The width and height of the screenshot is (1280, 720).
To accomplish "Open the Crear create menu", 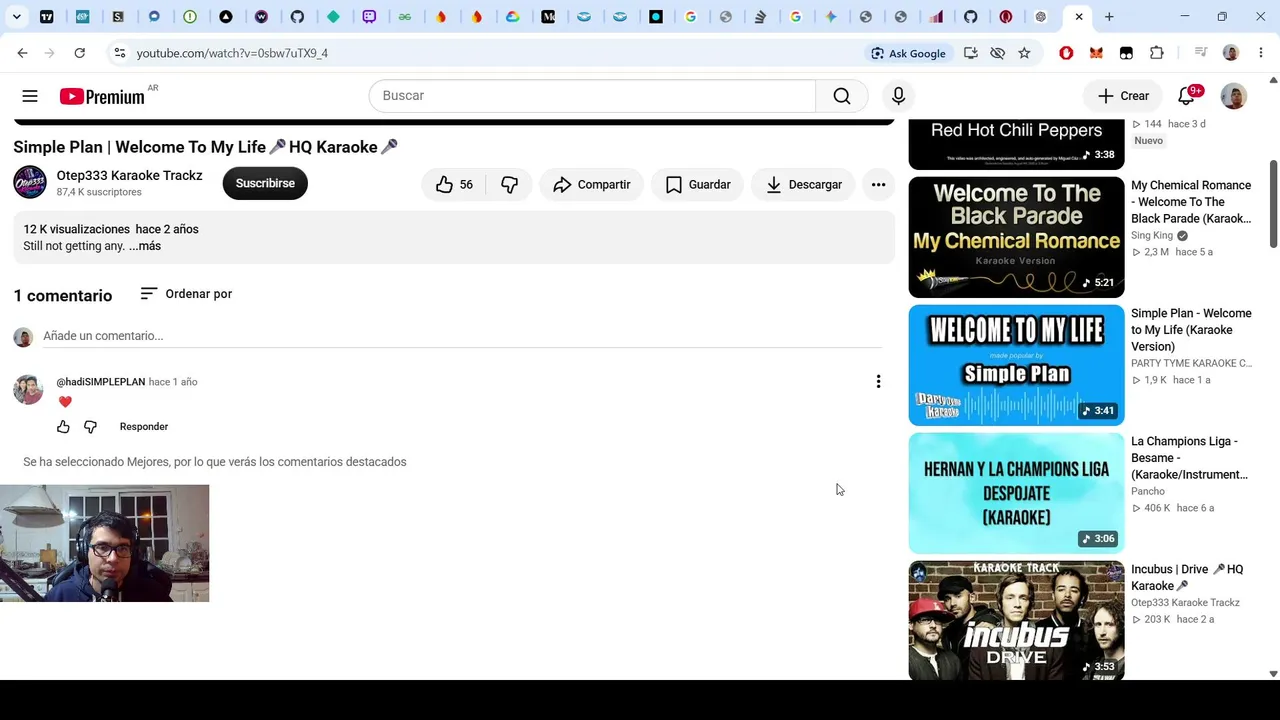I will [x=1123, y=96].
